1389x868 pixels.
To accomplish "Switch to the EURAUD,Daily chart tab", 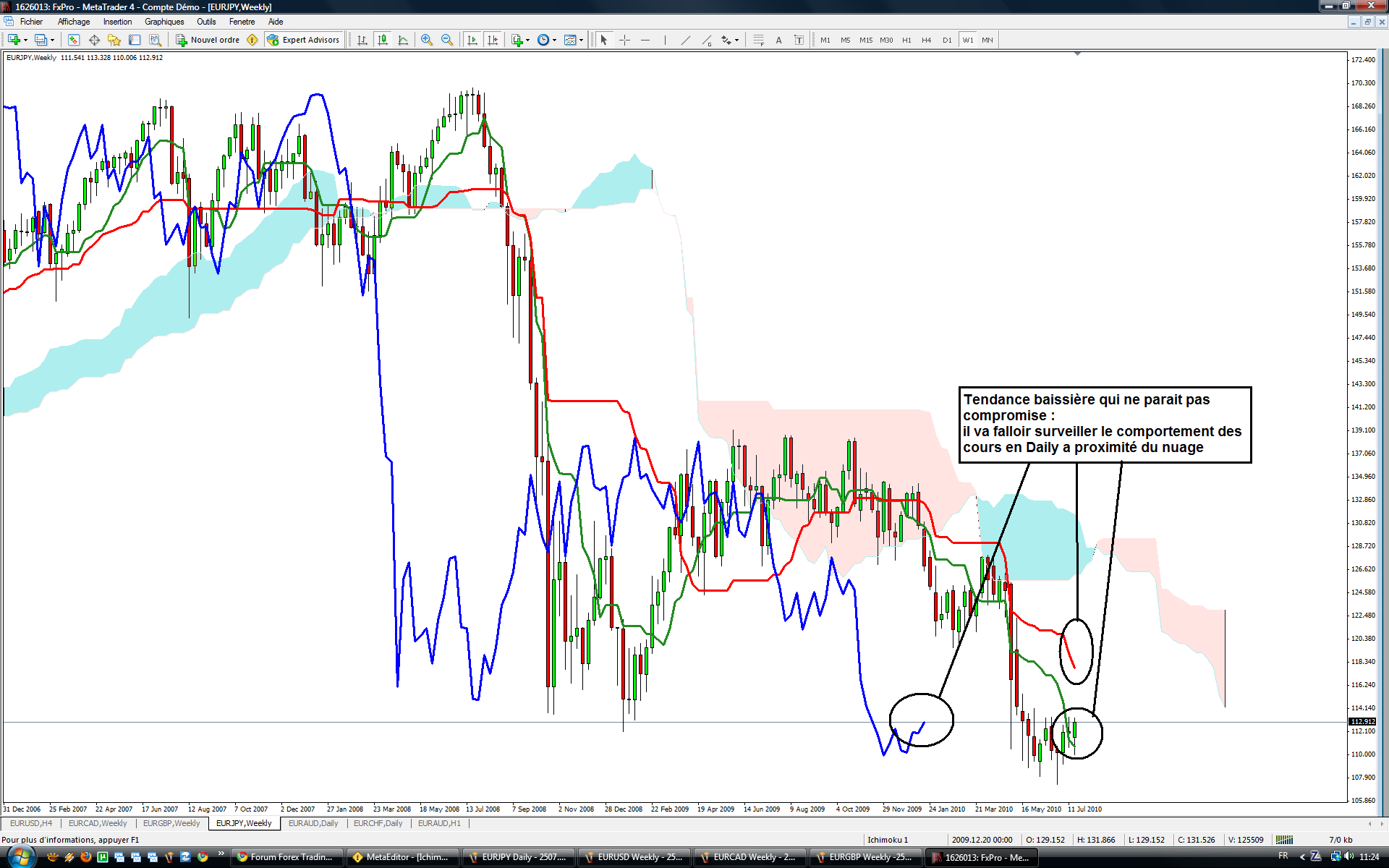I will (313, 823).
